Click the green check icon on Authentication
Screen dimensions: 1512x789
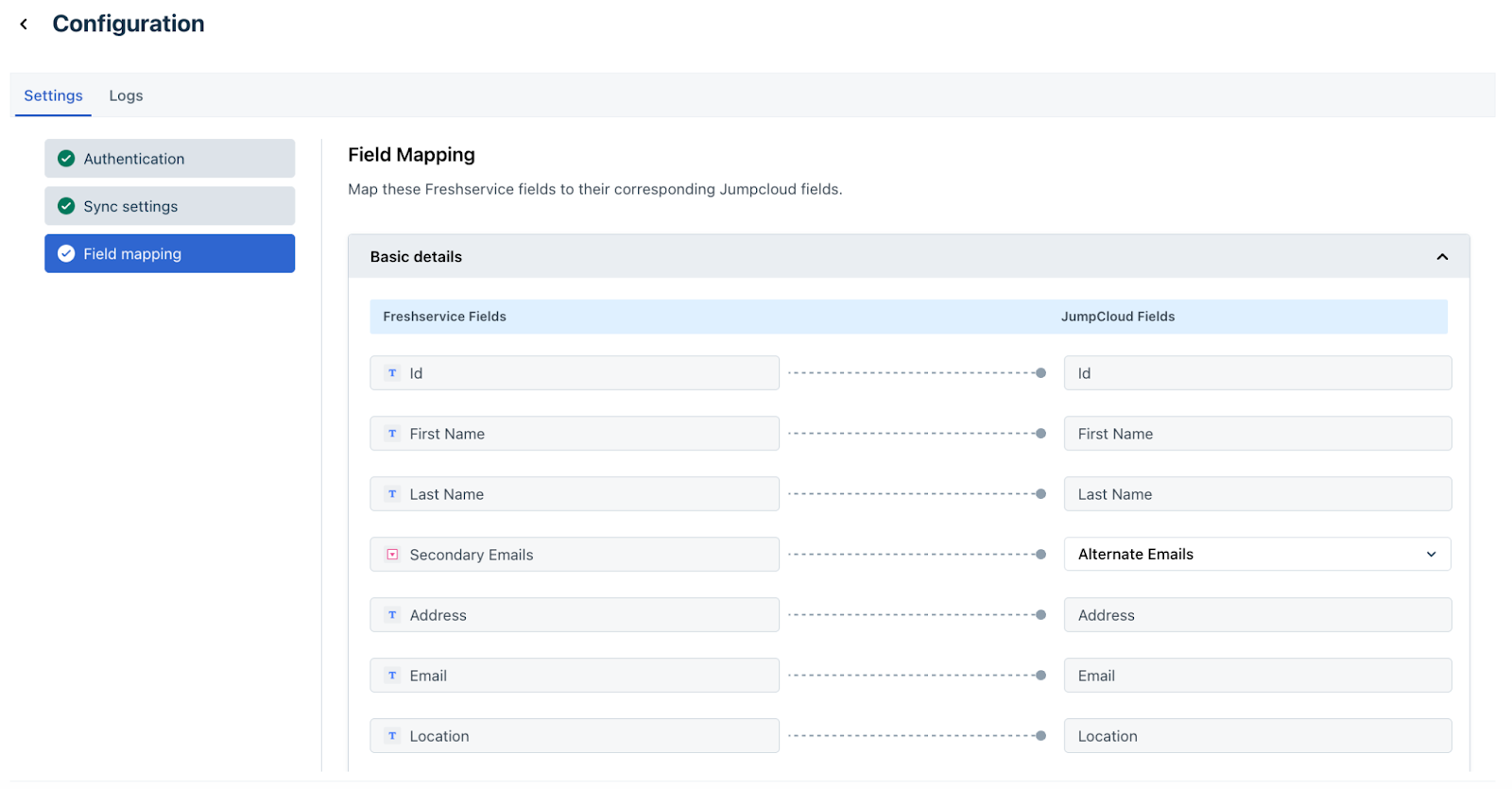(66, 159)
